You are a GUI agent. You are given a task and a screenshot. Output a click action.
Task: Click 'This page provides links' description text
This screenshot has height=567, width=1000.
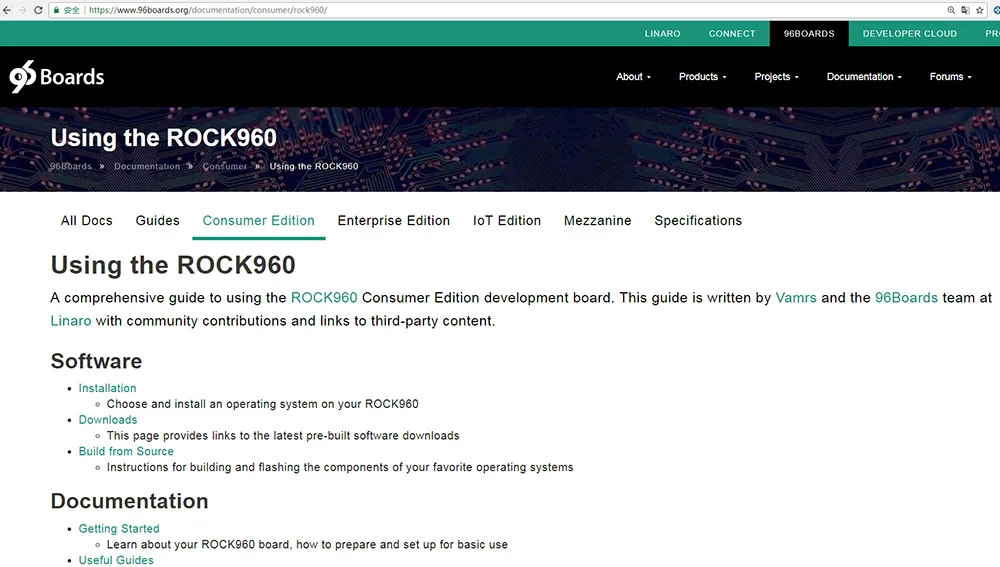click(283, 436)
